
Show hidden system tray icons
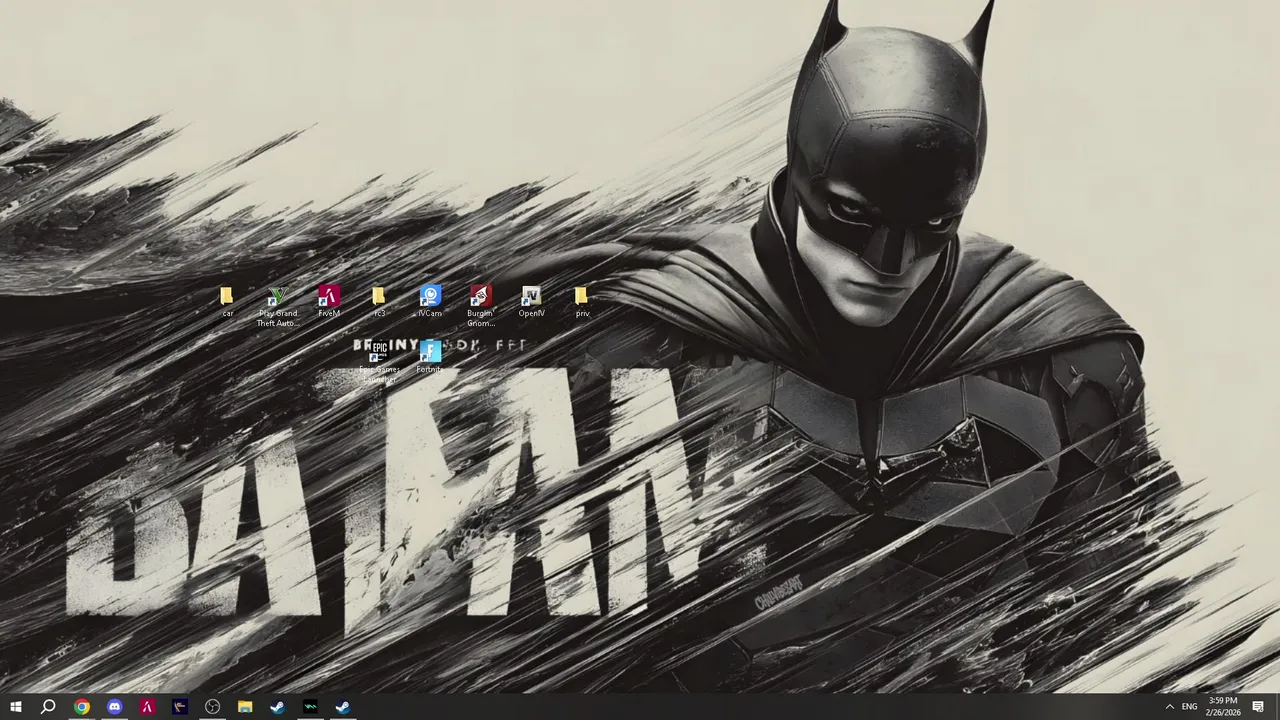1170,707
